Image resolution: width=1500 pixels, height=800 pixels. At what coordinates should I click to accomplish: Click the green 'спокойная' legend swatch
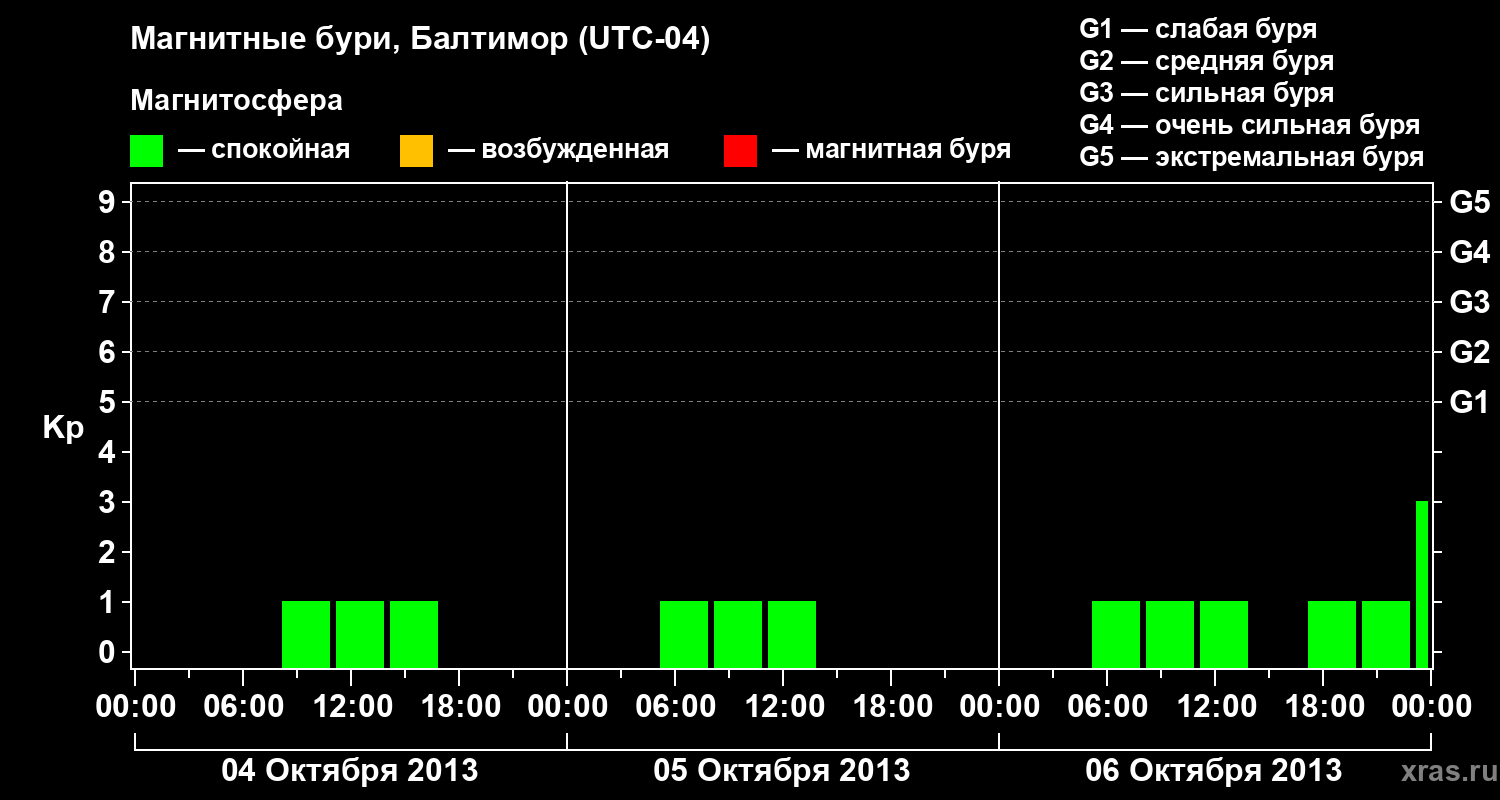click(146, 151)
